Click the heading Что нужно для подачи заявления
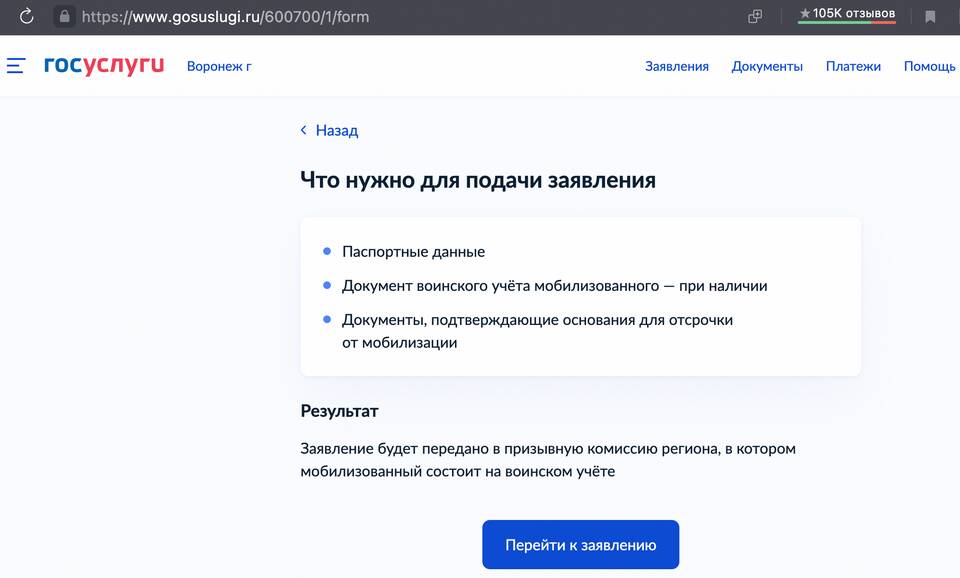The width and height of the screenshot is (960, 578). [x=478, y=180]
